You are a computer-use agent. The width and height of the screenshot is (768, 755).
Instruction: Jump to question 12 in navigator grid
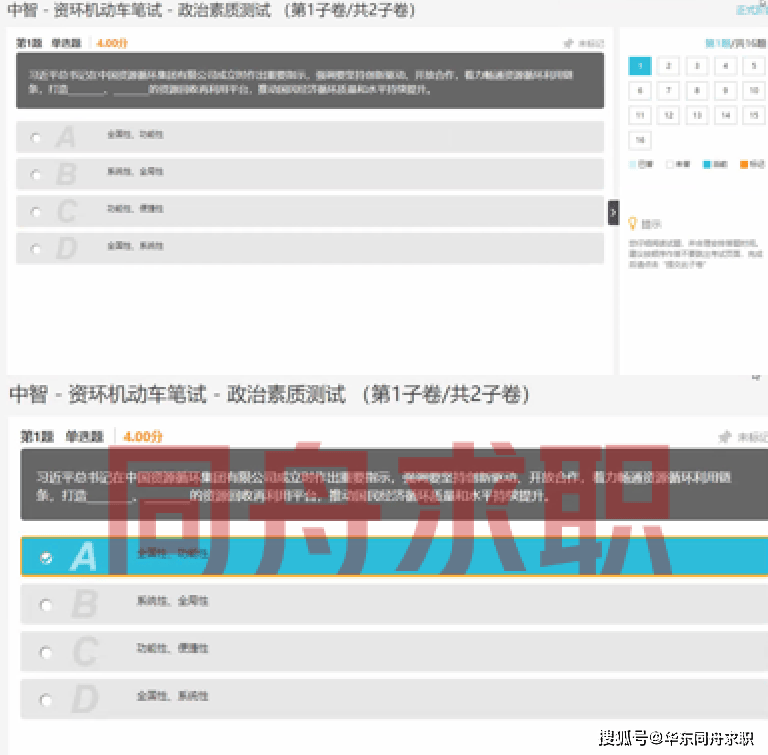668,116
